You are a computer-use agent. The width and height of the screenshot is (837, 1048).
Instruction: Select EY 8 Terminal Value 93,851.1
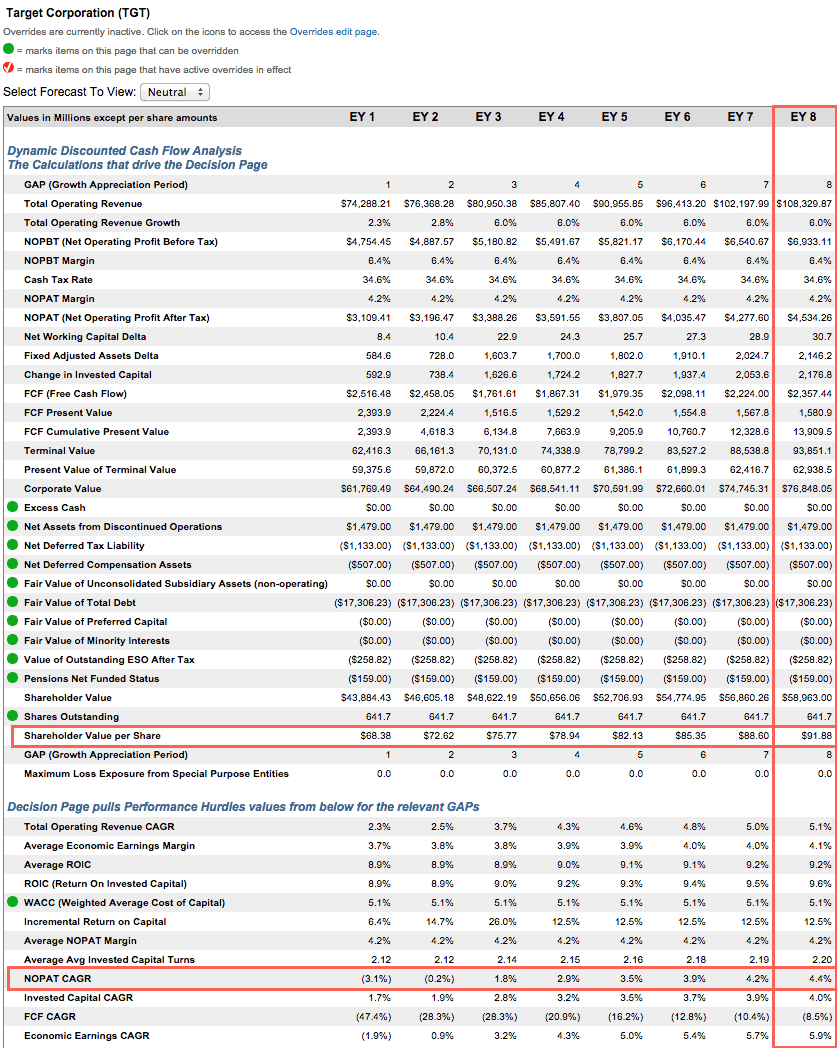(811, 450)
